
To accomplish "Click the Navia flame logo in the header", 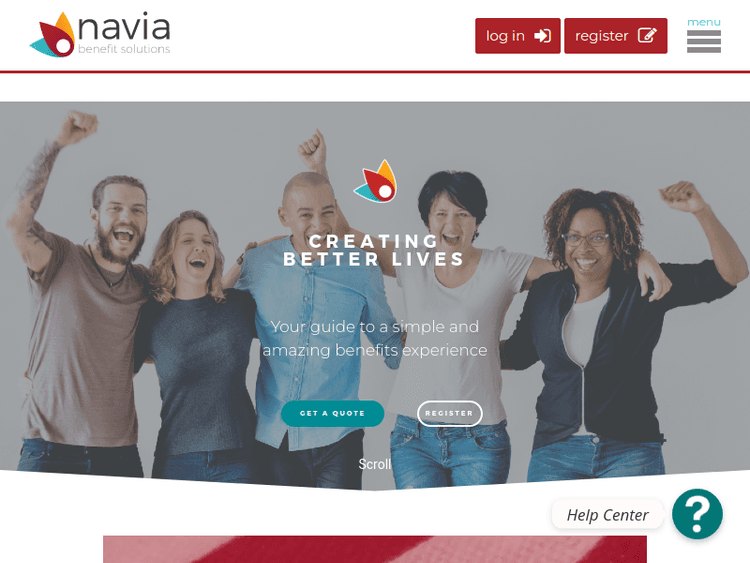I will coord(53,35).
